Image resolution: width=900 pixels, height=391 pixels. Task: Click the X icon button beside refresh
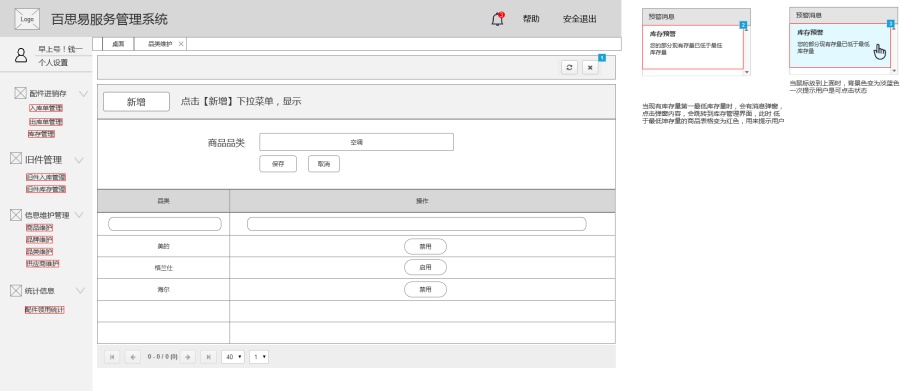click(590, 67)
